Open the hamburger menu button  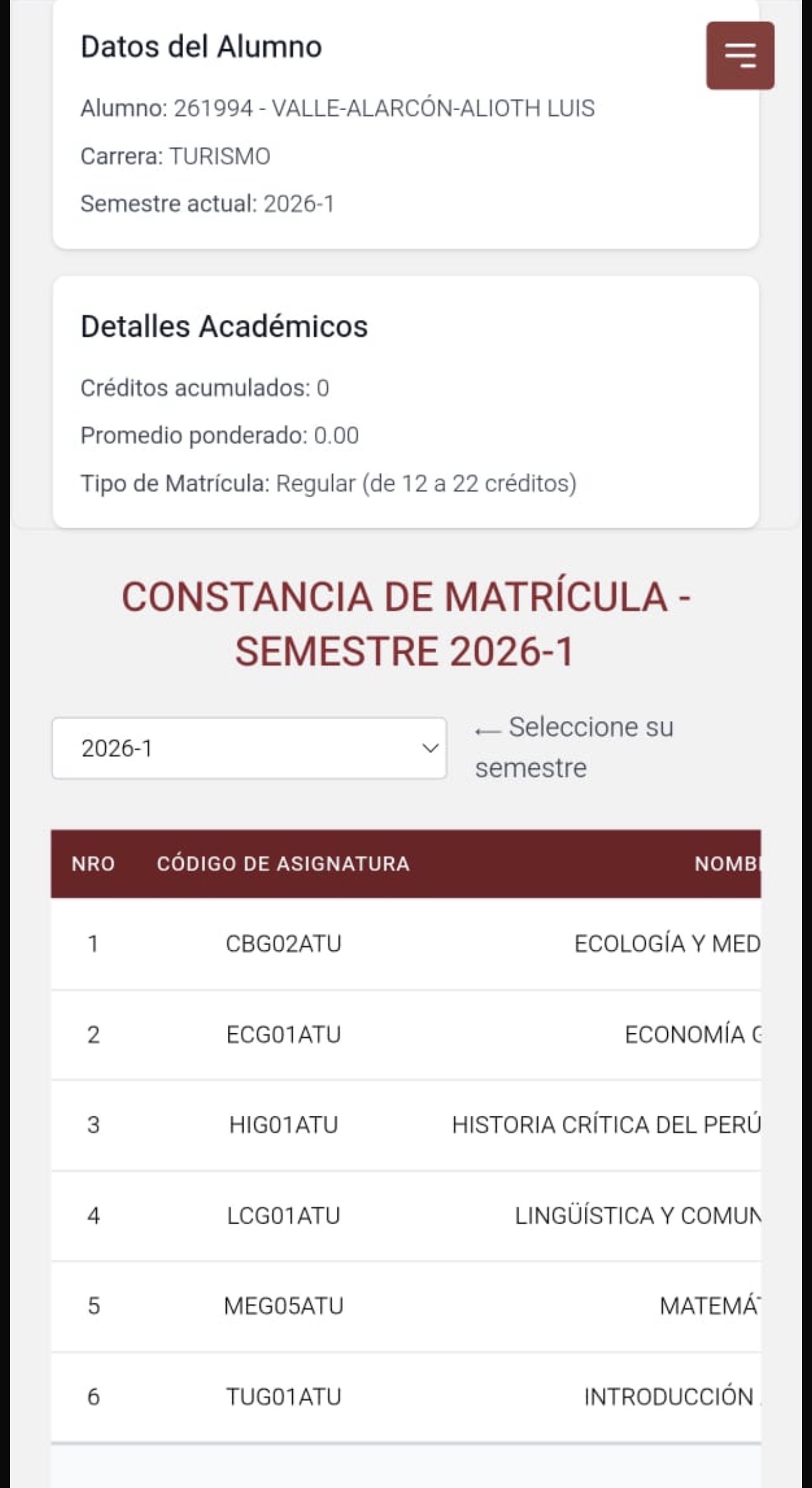click(740, 55)
